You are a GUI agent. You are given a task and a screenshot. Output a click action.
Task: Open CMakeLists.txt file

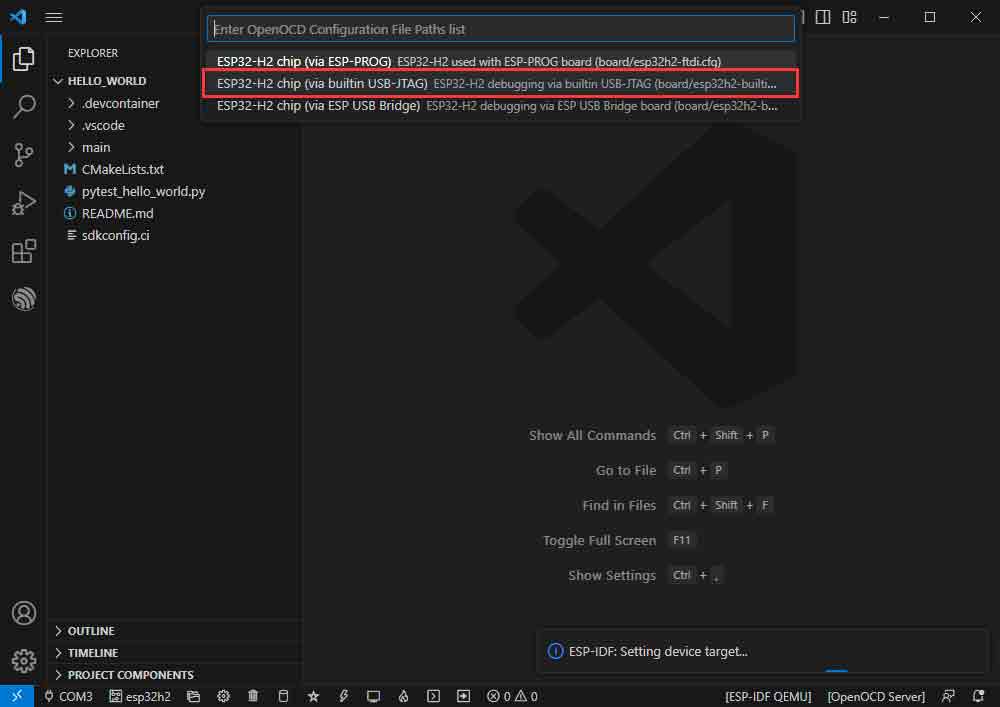pos(122,170)
